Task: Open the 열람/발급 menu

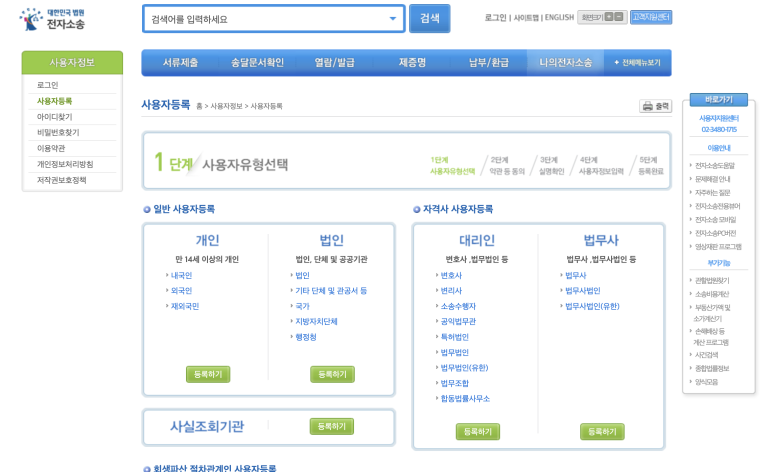Action: (x=335, y=63)
